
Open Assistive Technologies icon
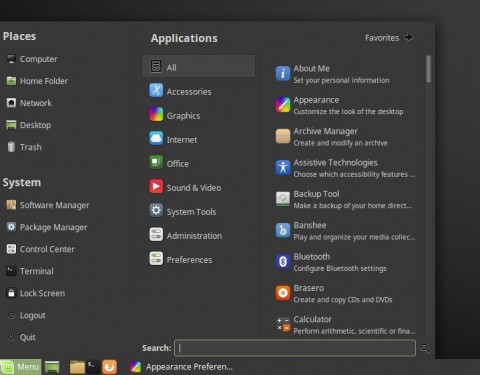(283, 167)
